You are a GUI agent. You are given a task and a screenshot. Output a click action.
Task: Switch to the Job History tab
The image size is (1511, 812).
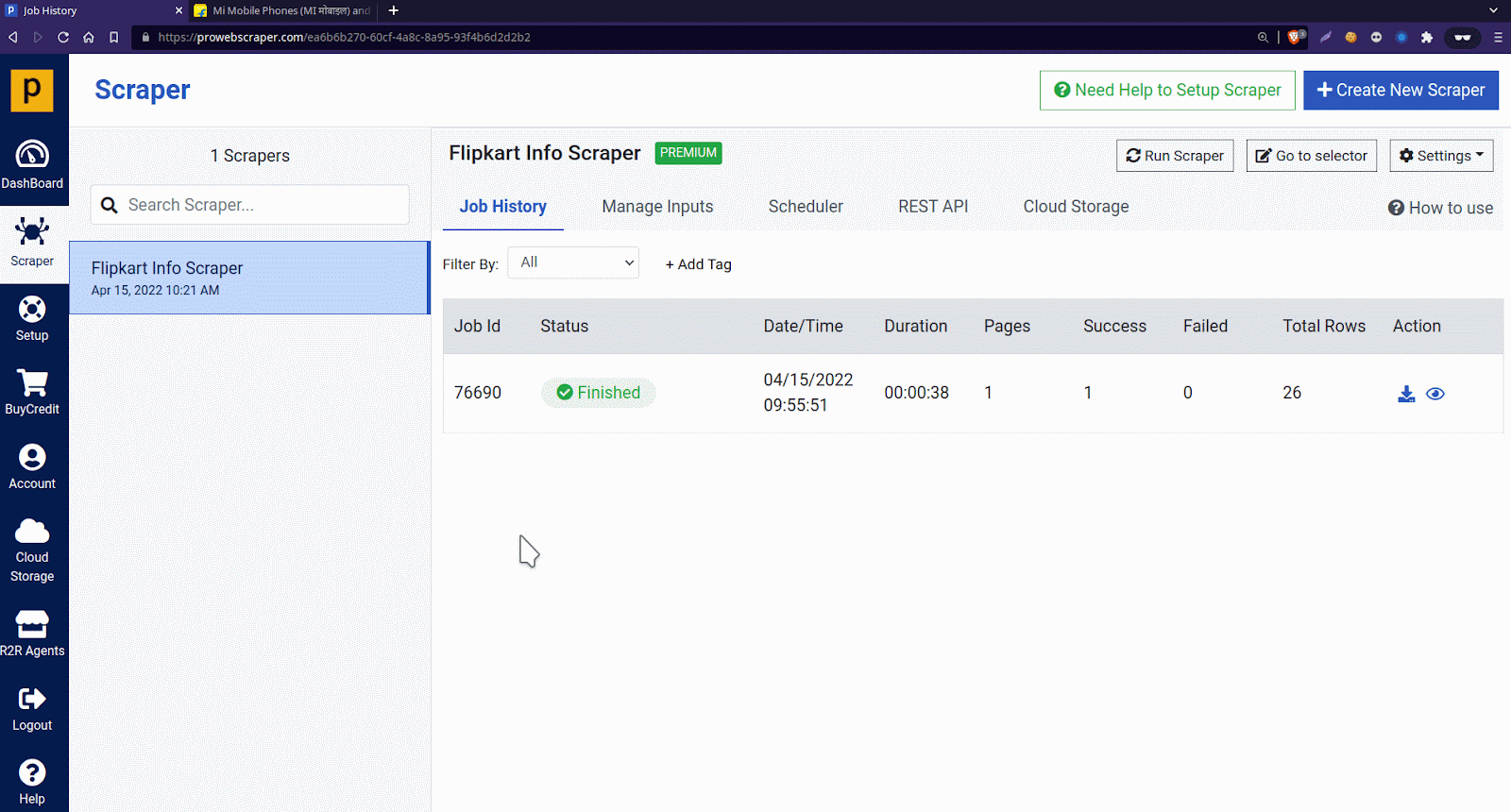click(503, 207)
